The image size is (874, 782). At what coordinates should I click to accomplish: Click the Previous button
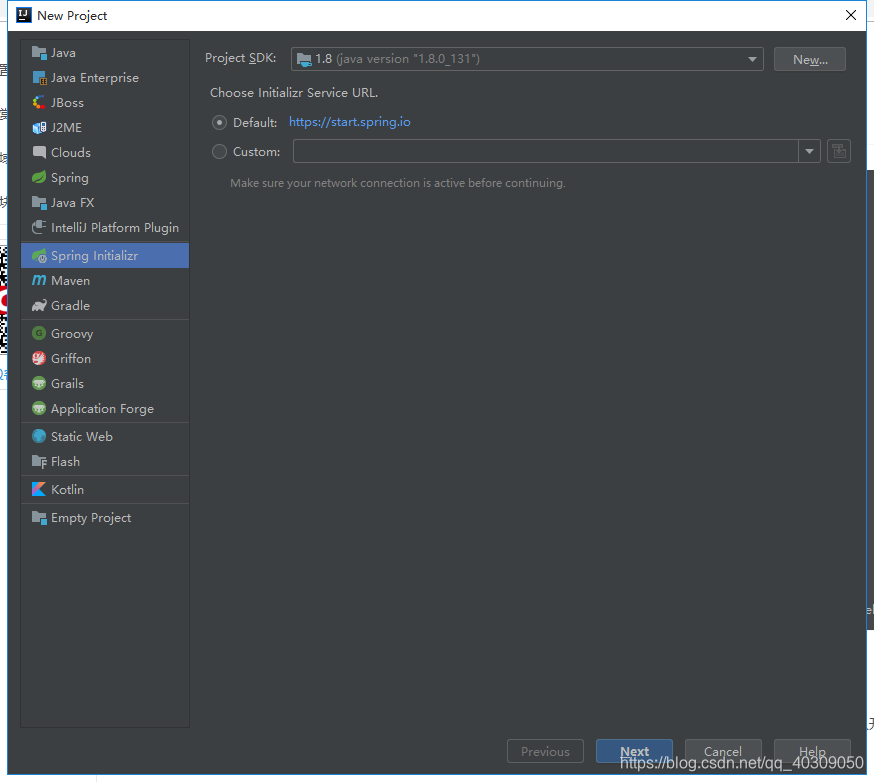coord(545,751)
